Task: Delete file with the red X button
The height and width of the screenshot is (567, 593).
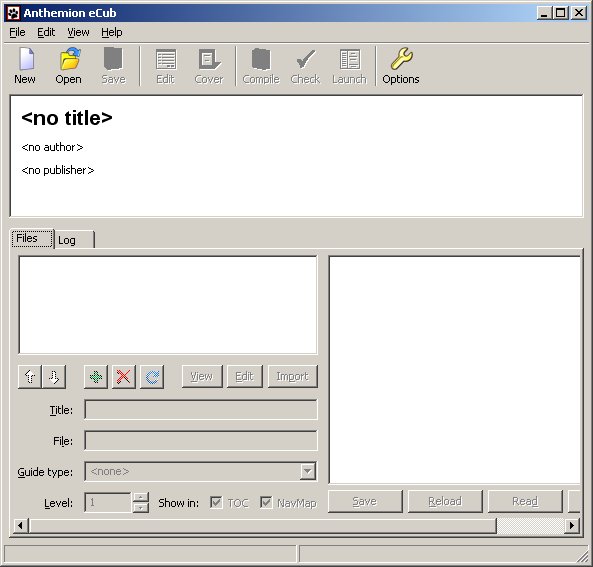Action: pyautogui.click(x=124, y=377)
